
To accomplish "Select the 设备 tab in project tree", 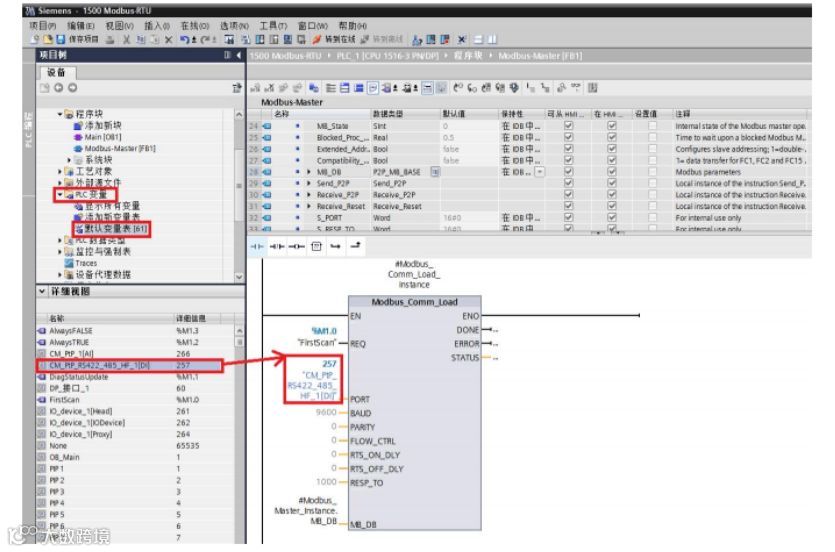I will 56,72.
